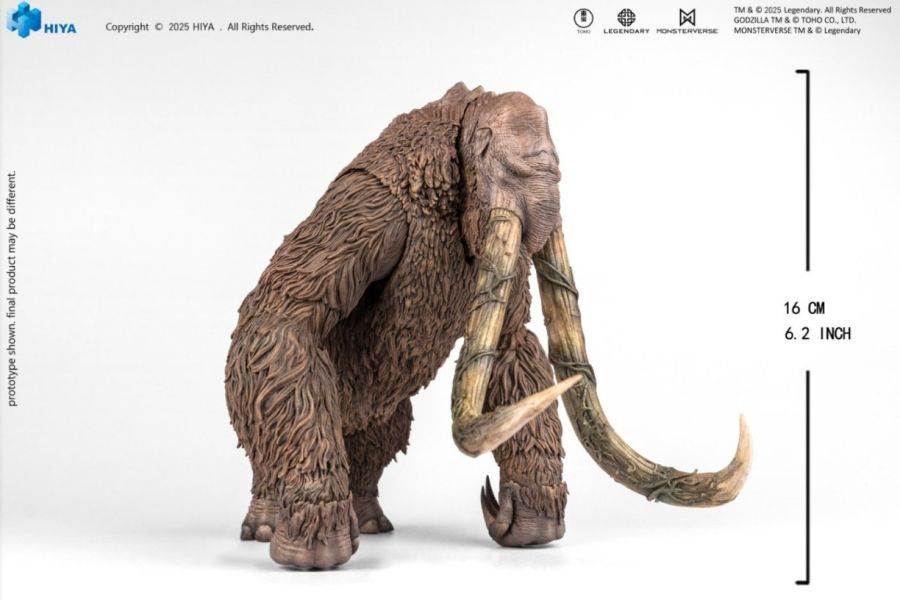Screen dimensions: 900x600
Task: Click the Monsterverse M emblem
Action: 686,17
